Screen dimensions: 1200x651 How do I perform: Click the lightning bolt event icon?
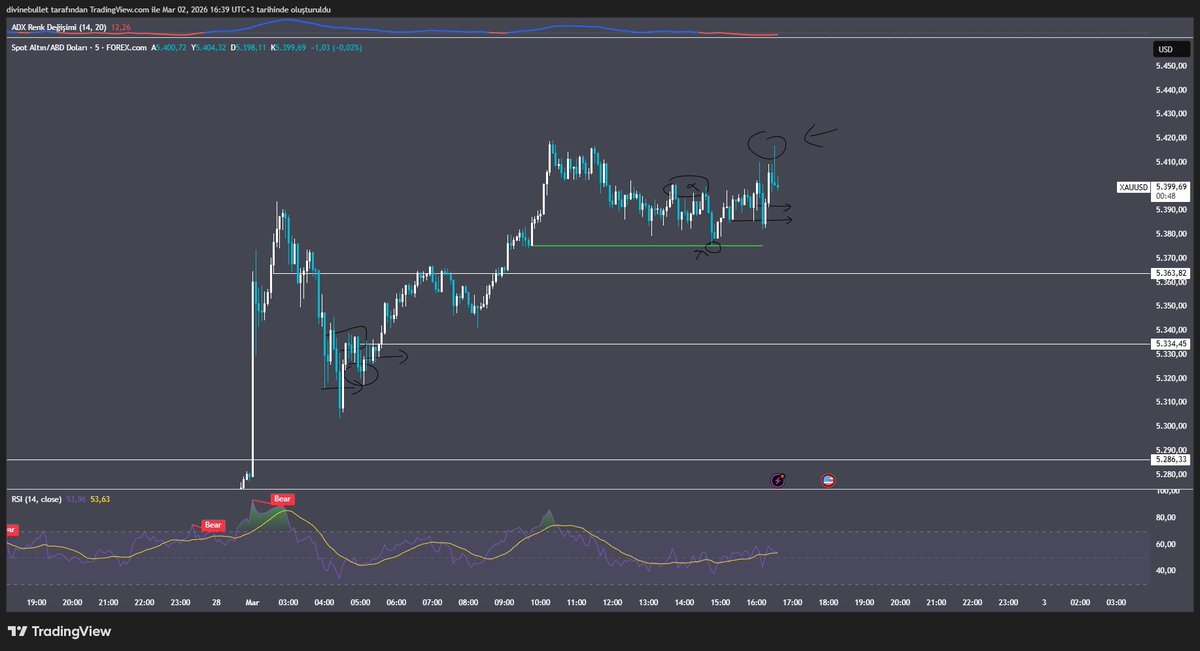[x=779, y=480]
